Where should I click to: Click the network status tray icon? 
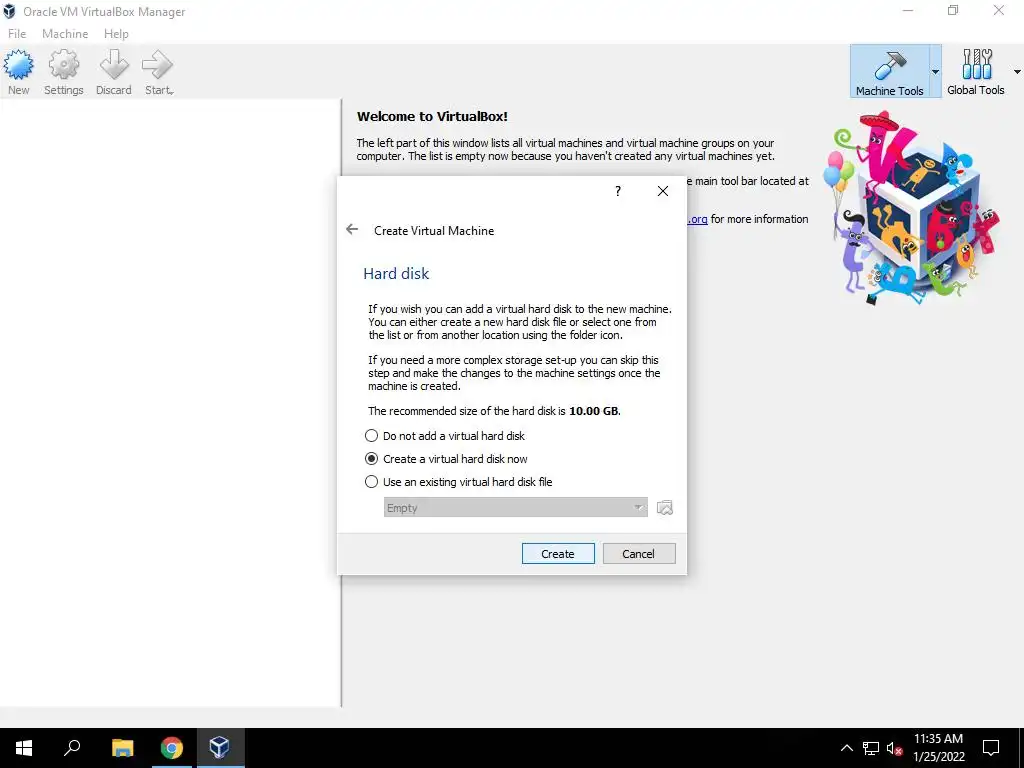coord(871,748)
